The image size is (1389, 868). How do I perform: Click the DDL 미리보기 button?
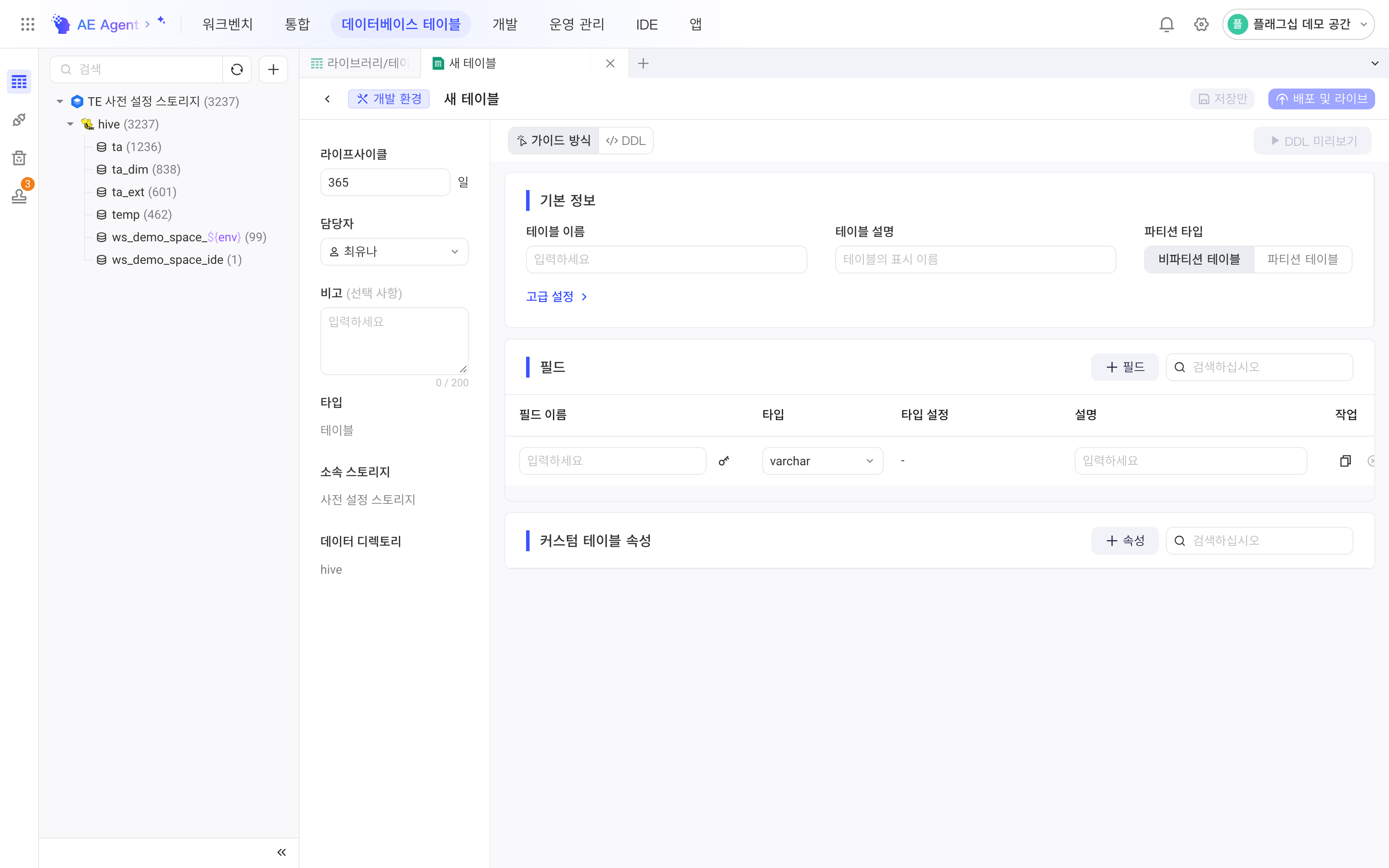coord(1312,141)
